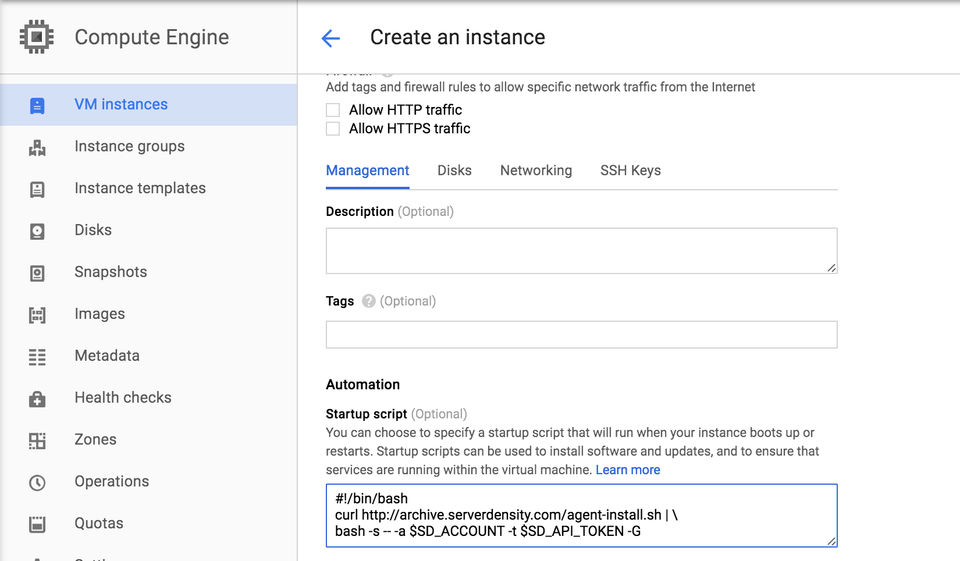
Task: Go back using the blue arrow
Action: 331,38
